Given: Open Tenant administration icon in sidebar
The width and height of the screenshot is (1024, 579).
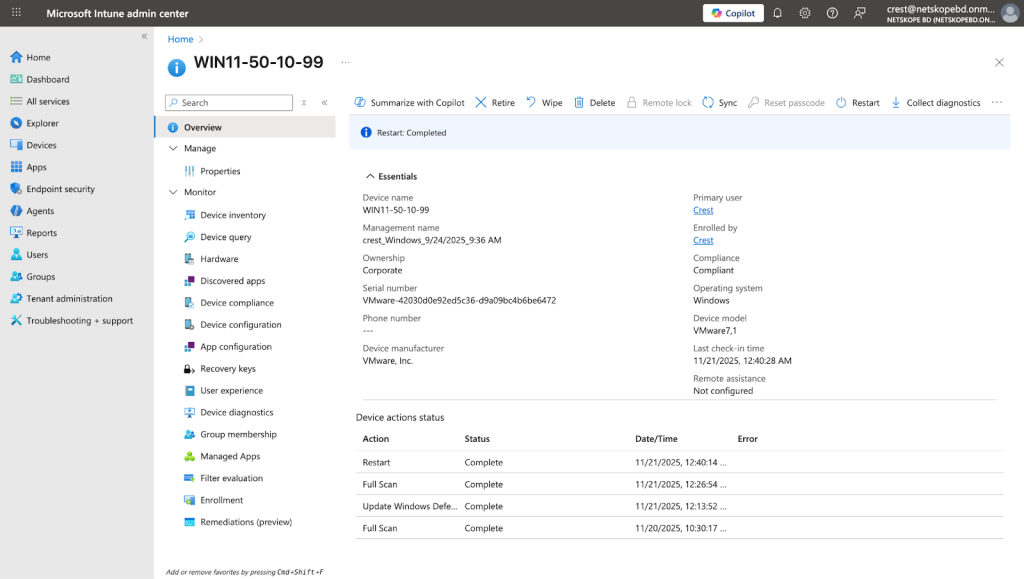Looking at the screenshot, I should (16, 298).
